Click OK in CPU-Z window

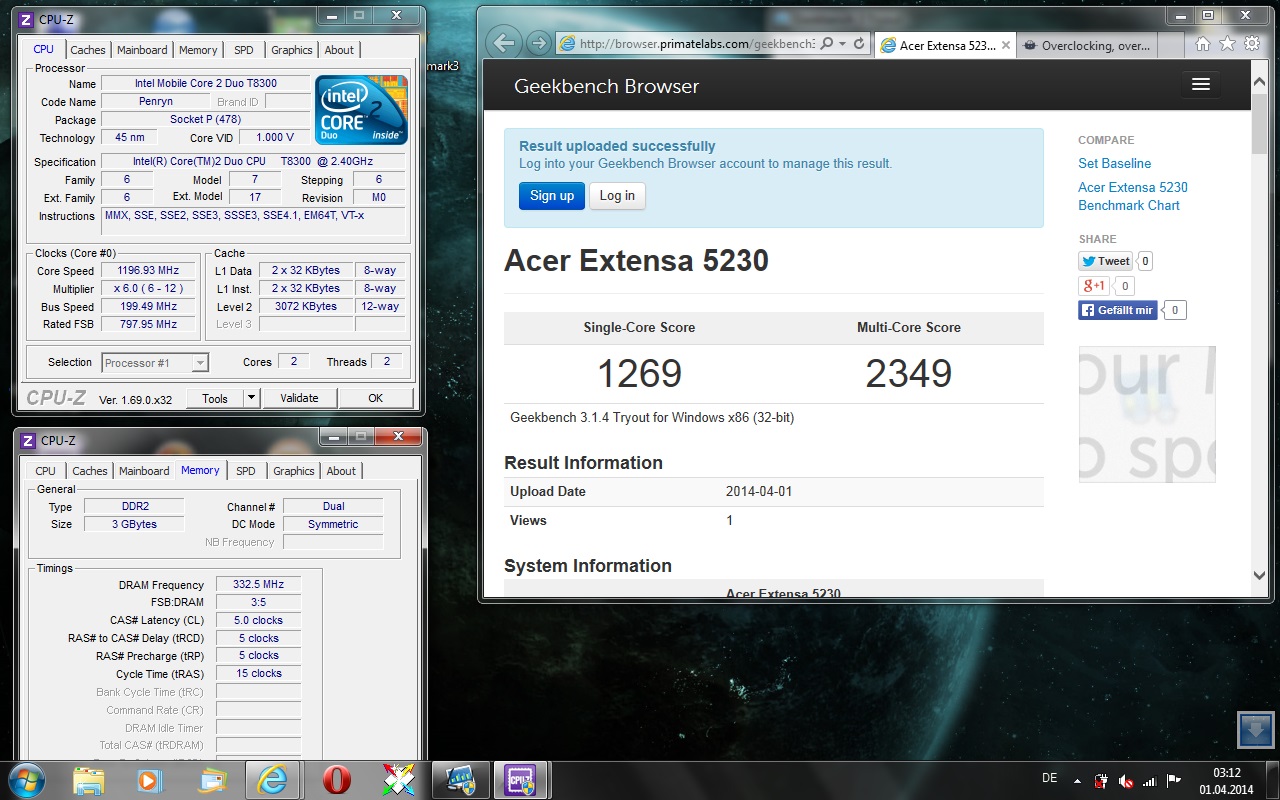tap(376, 398)
